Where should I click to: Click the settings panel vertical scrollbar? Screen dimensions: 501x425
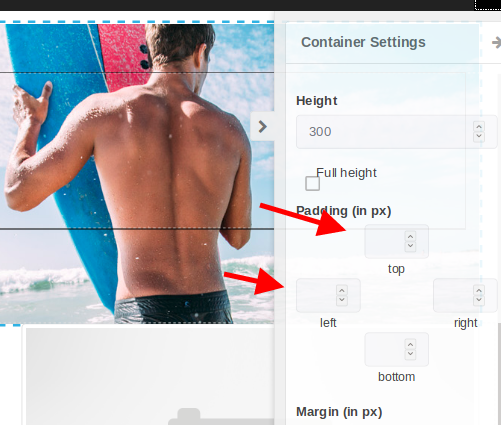(499, 373)
